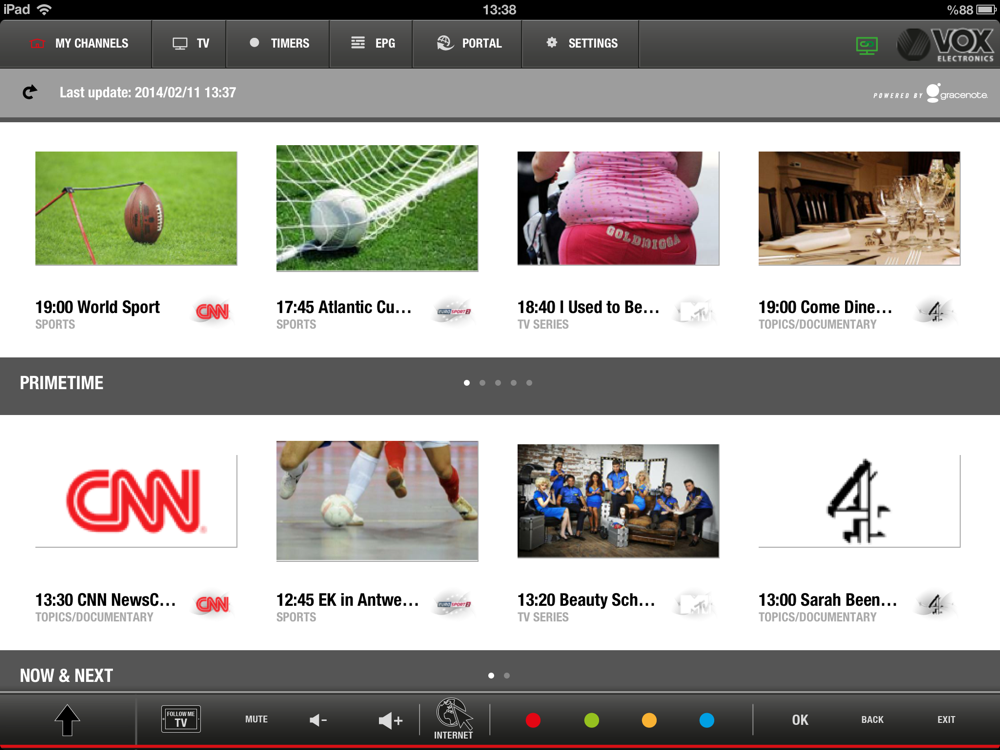Tap the up arrow in the remote bar
The width and height of the screenshot is (1000, 750).
[x=67, y=721]
